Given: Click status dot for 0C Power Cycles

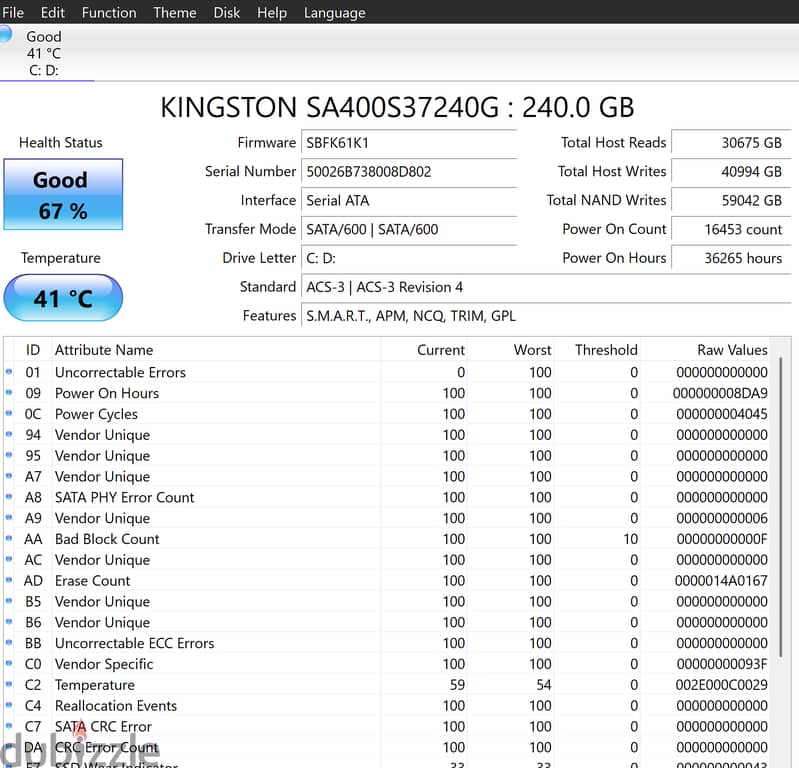Looking at the screenshot, I should (x=9, y=413).
